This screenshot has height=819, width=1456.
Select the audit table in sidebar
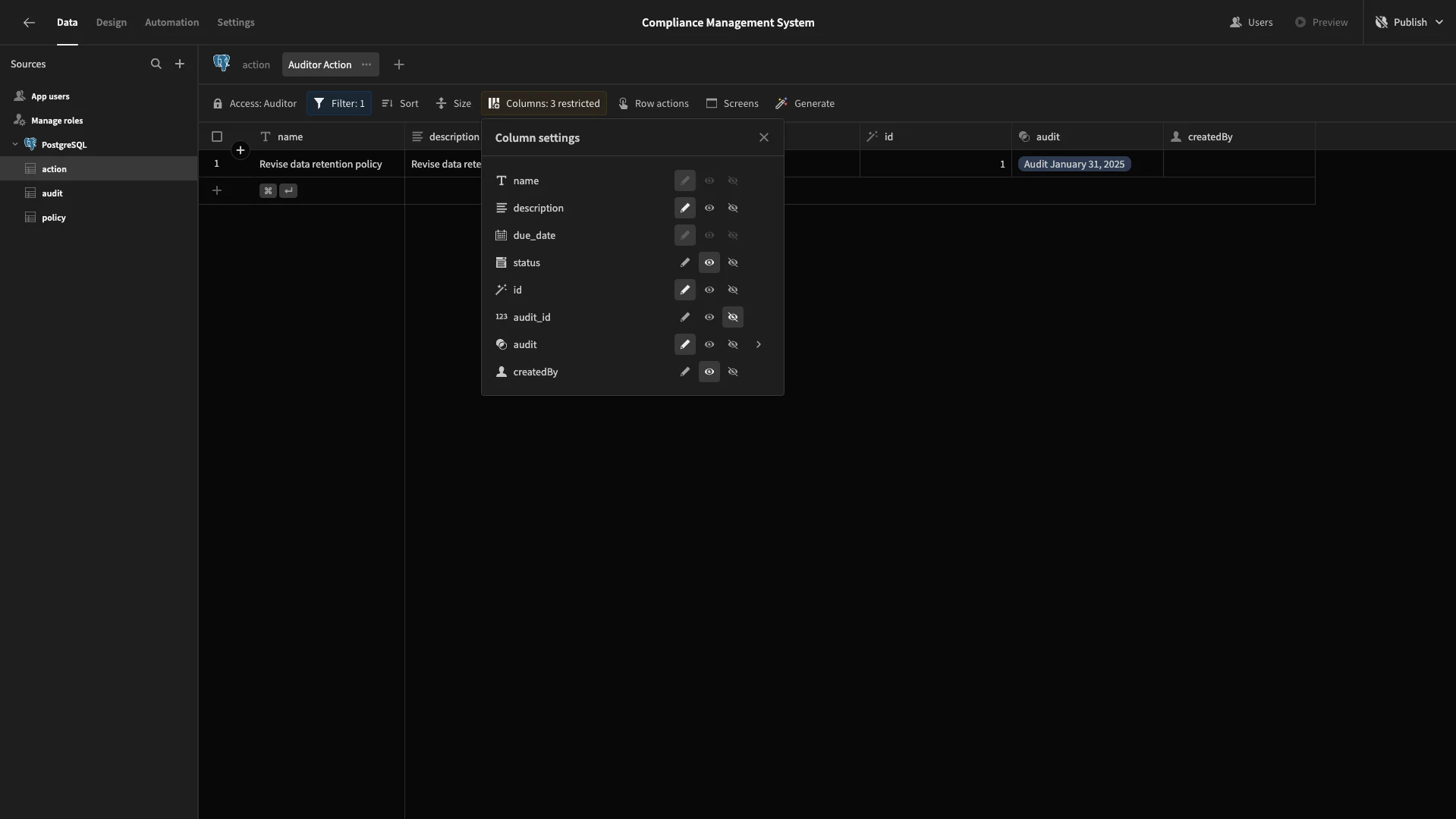pos(99,193)
